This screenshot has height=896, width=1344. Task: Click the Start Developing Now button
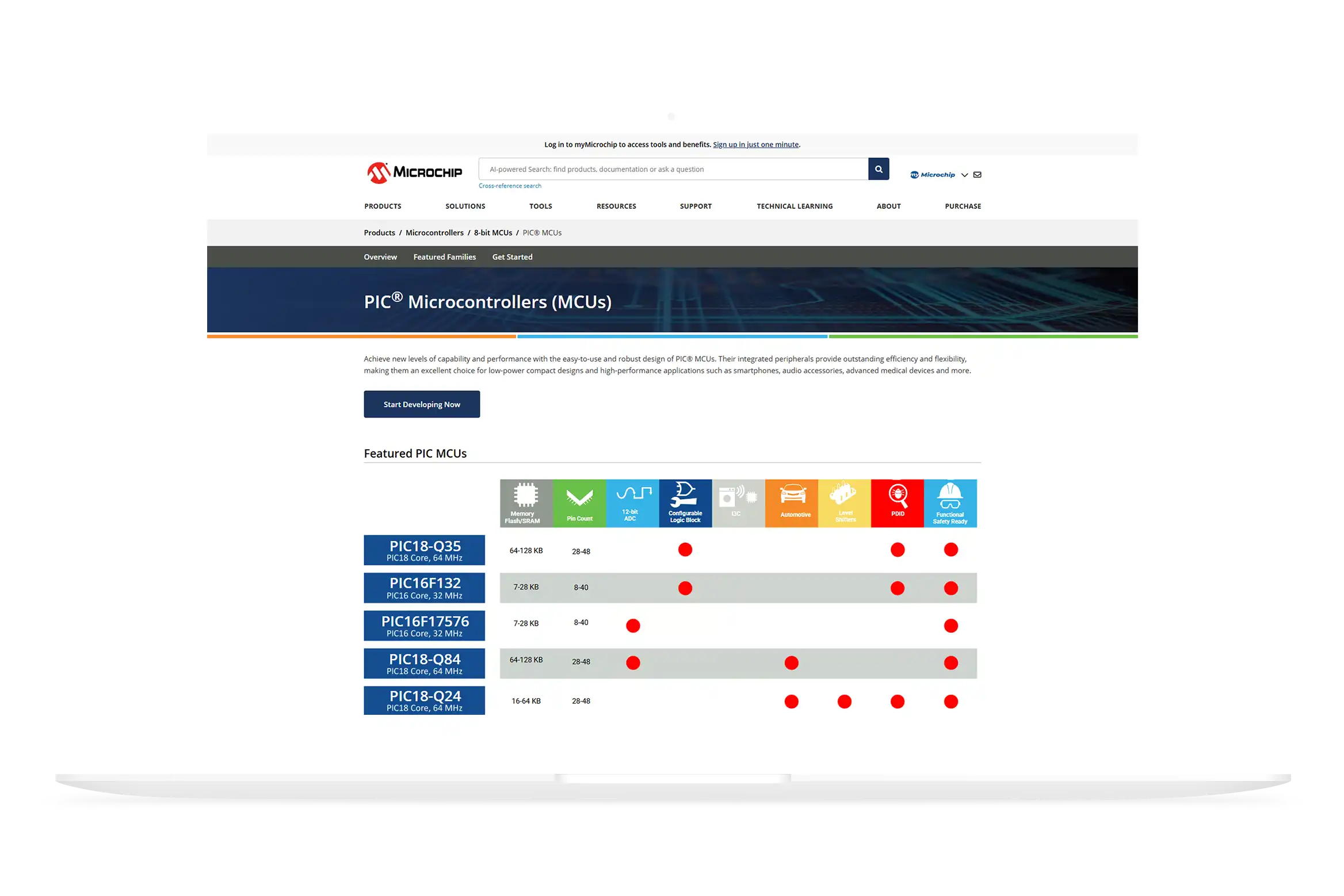(422, 404)
